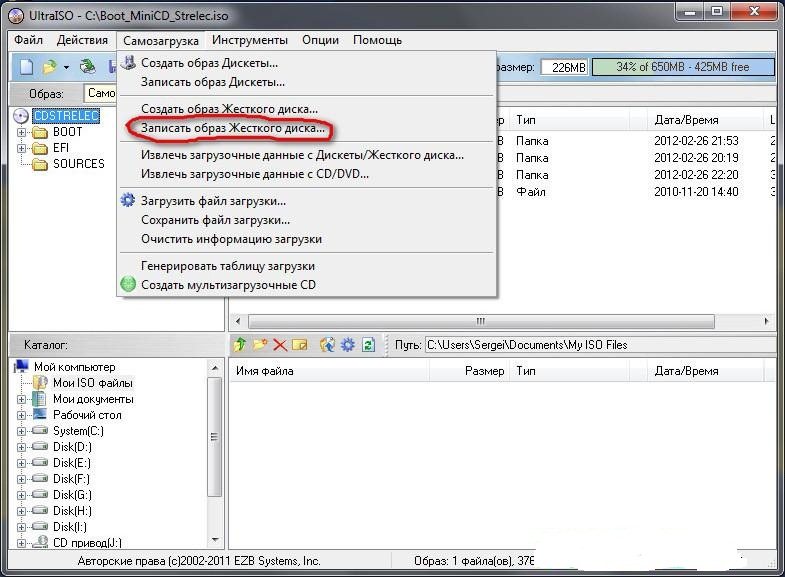Open the Опции menu
This screenshot has width=785, height=577.
(320, 40)
